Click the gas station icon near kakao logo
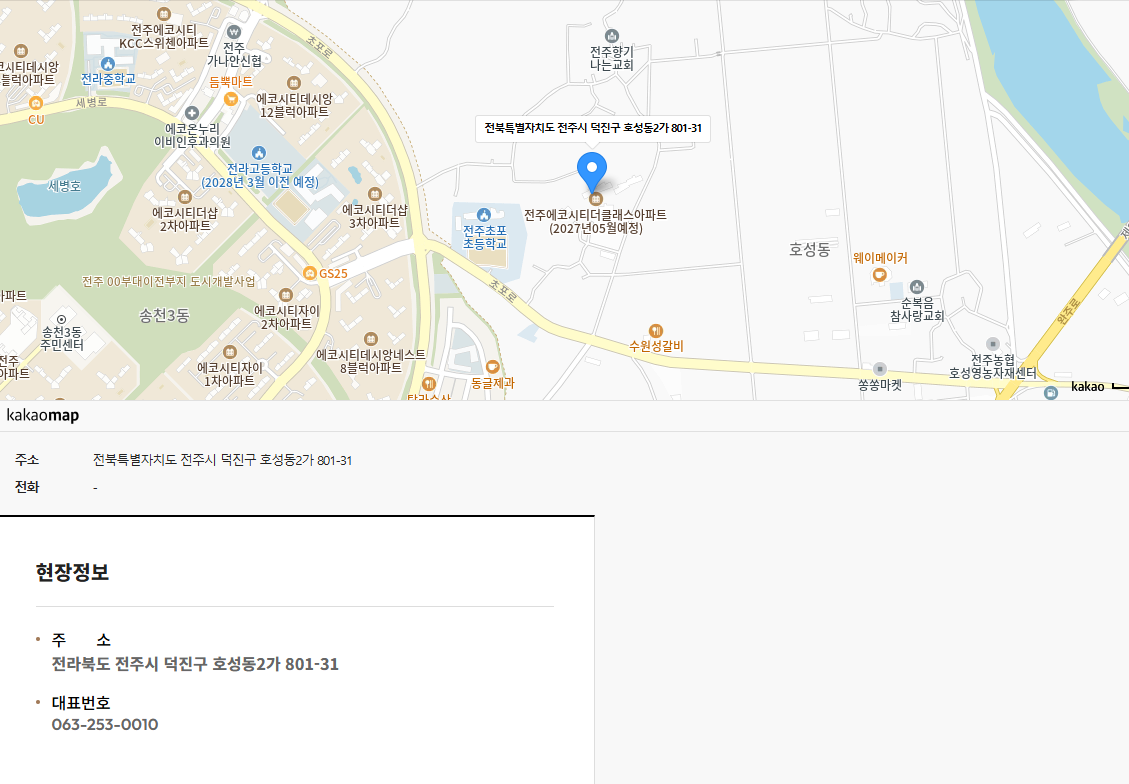The width and height of the screenshot is (1129, 784). pyautogui.click(x=1051, y=392)
